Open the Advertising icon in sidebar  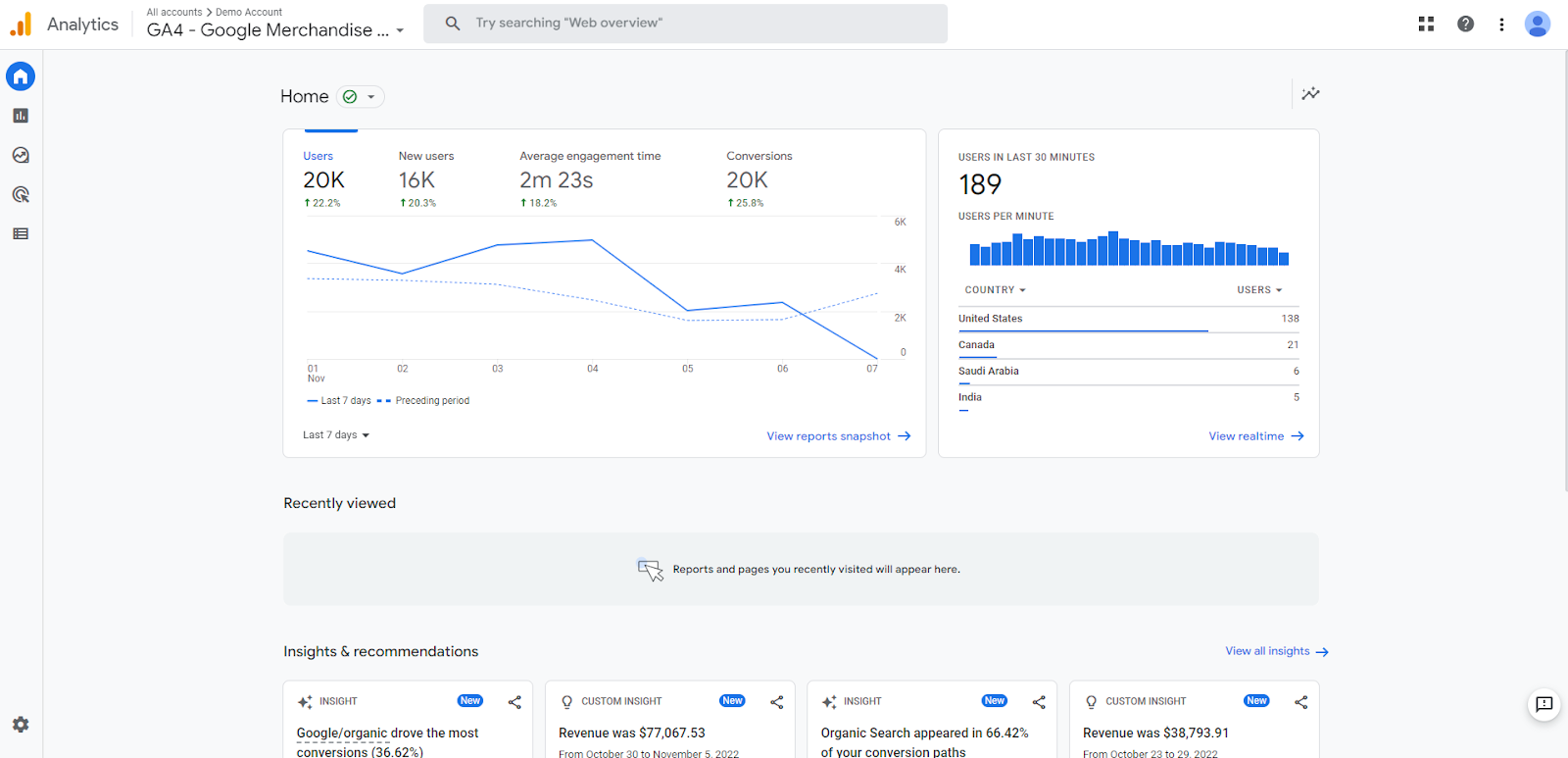coord(21,194)
